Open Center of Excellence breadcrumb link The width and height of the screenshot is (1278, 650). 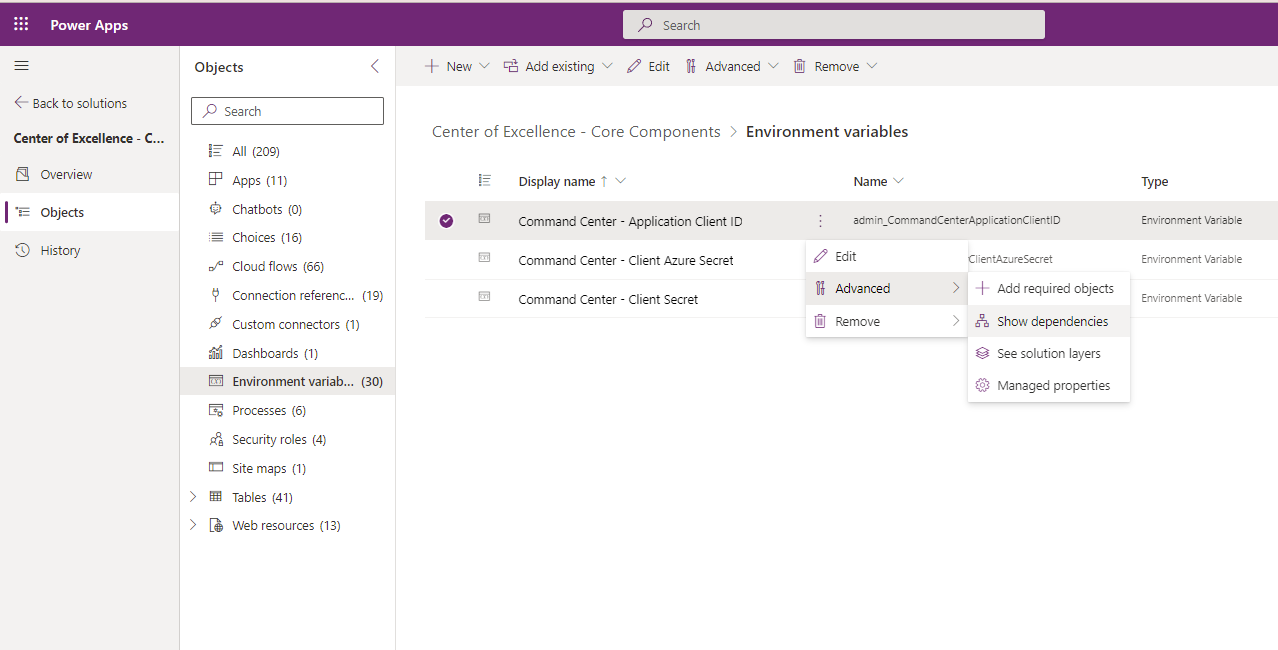[575, 131]
